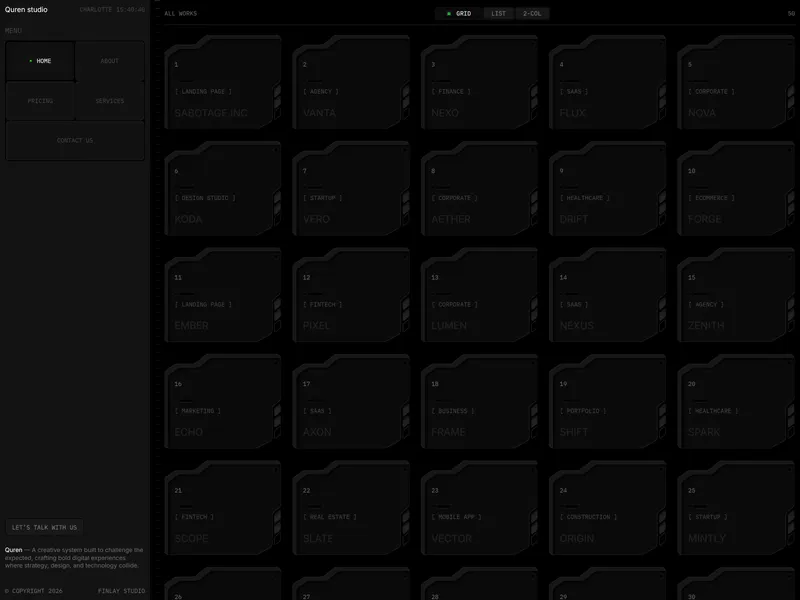Click the CONTACT US button
The width and height of the screenshot is (800, 600).
[75, 140]
